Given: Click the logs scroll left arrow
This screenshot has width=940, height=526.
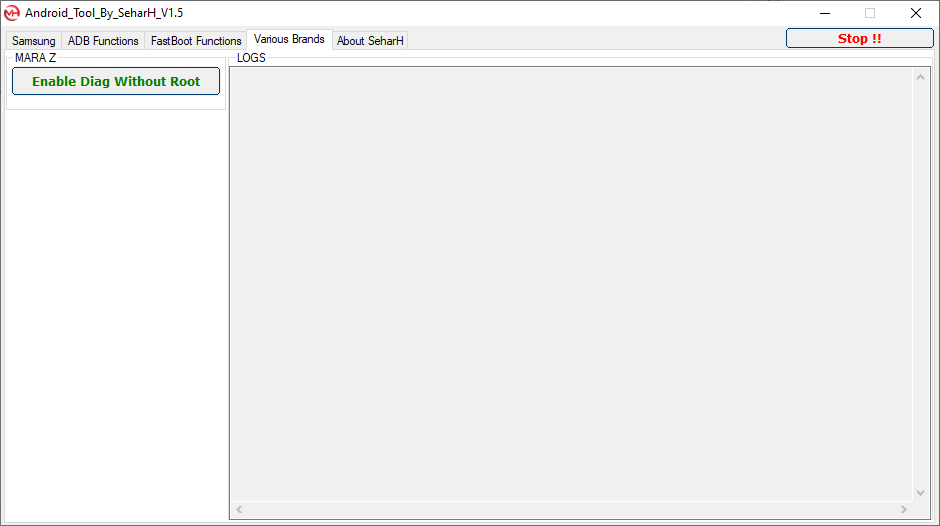Looking at the screenshot, I should click(239, 509).
